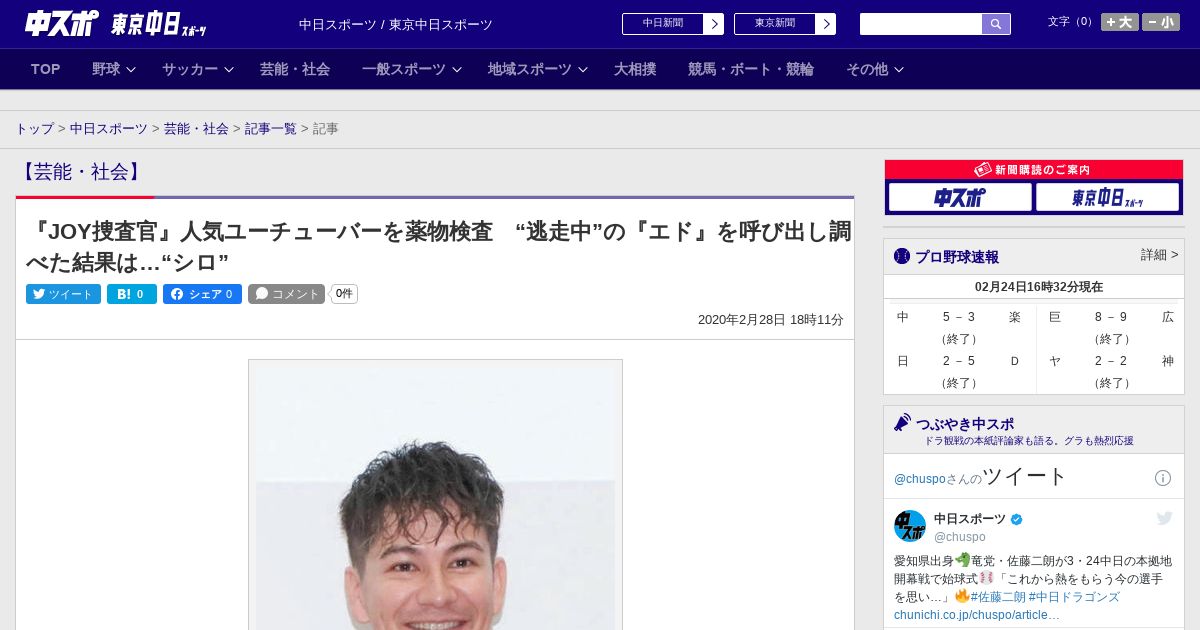Click the 中日スポーツ Twitter avatar
This screenshot has width=1200, height=630.
coord(910,526)
